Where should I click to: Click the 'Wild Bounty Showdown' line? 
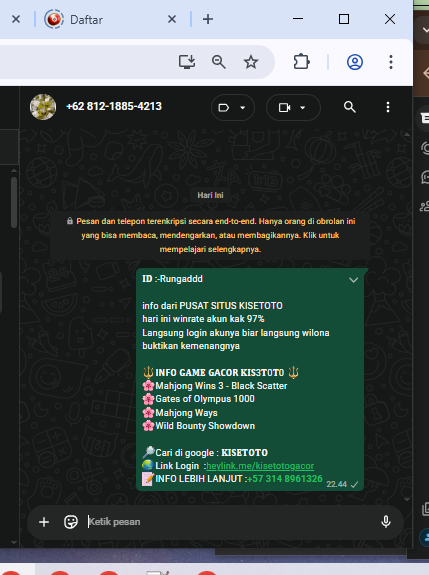205,426
